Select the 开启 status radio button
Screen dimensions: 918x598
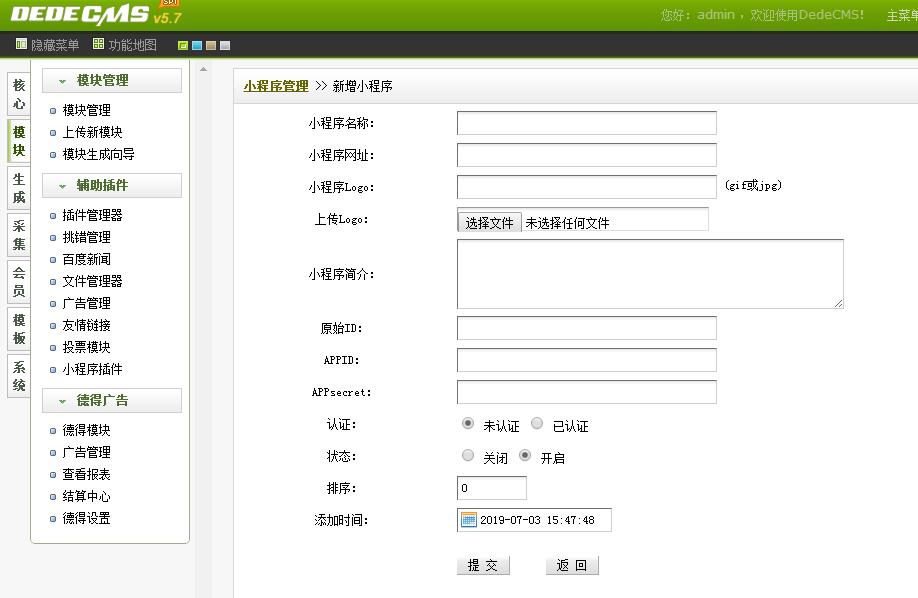(x=525, y=455)
